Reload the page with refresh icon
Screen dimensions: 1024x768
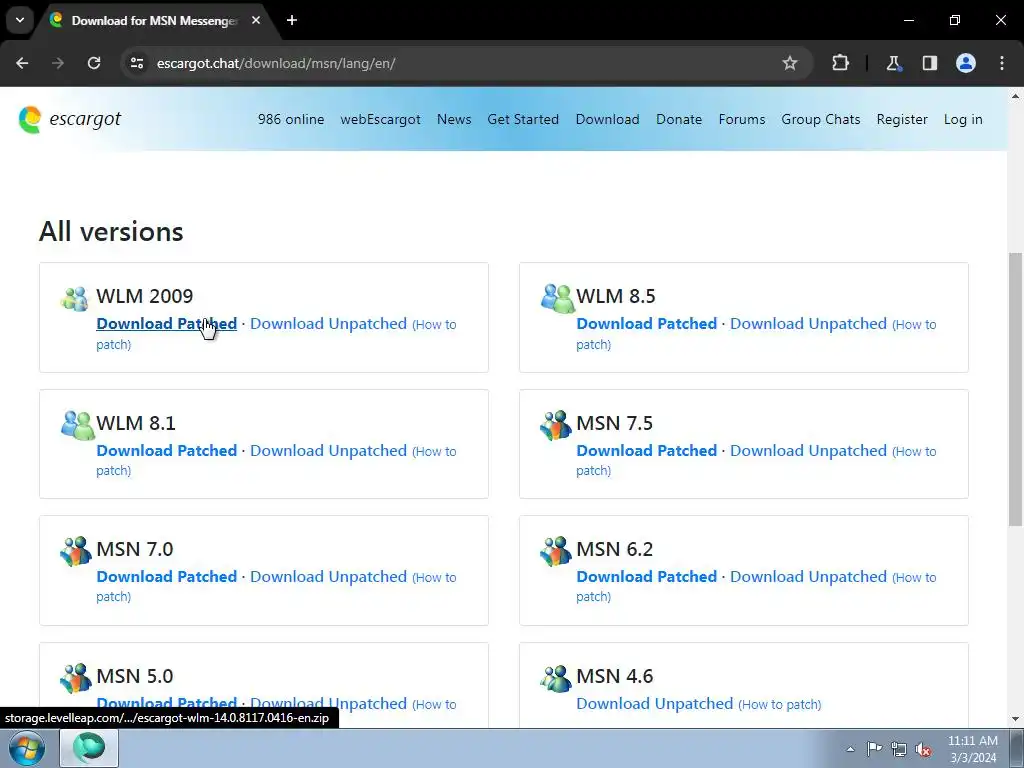pos(94,63)
